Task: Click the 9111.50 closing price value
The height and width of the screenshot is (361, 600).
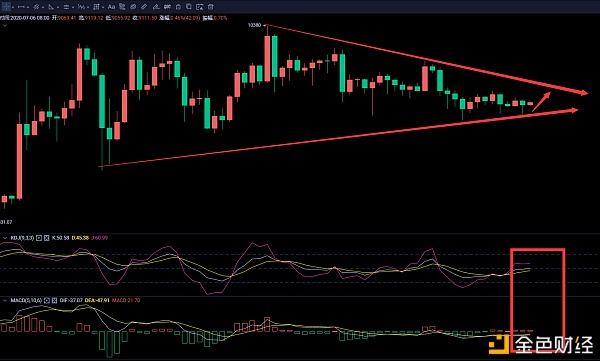Action: tap(148, 18)
